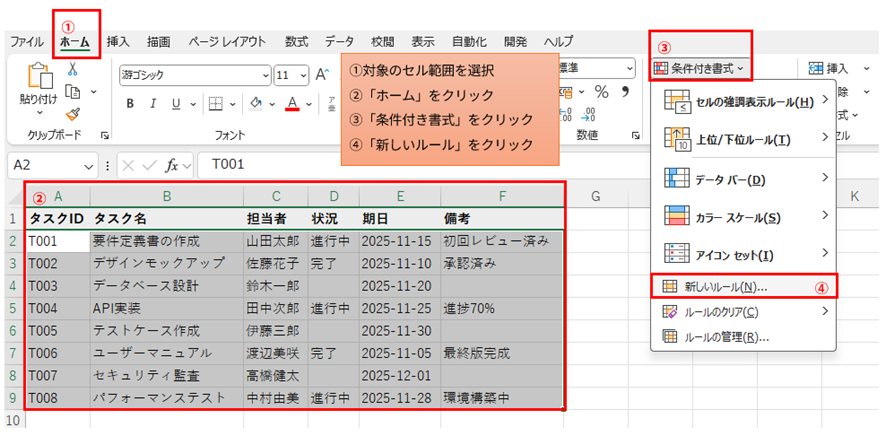Expand the font color palette arrow
Screen dimensions: 886x436
309,104
